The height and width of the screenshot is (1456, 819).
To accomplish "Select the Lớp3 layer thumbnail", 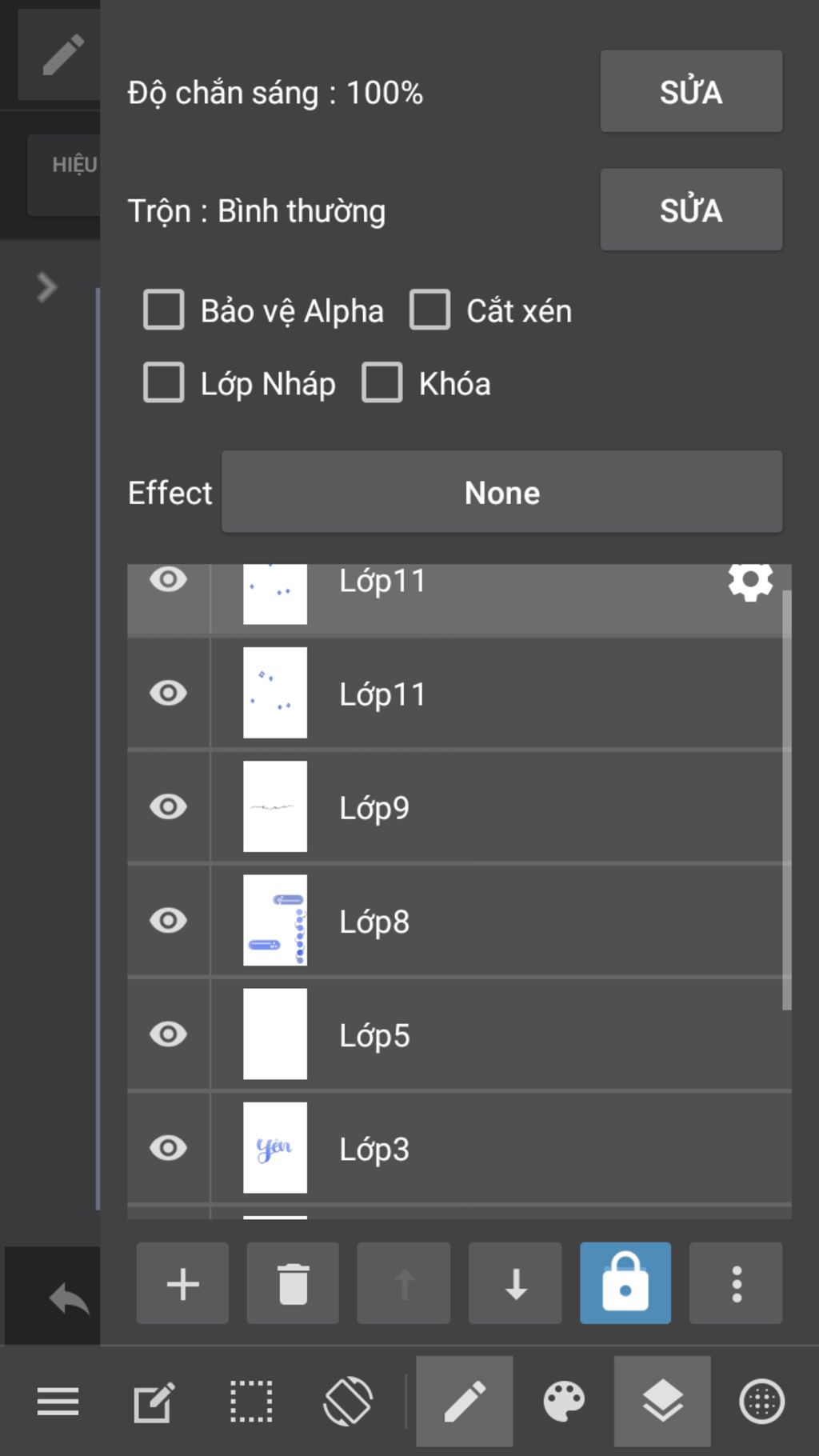I will [275, 1148].
